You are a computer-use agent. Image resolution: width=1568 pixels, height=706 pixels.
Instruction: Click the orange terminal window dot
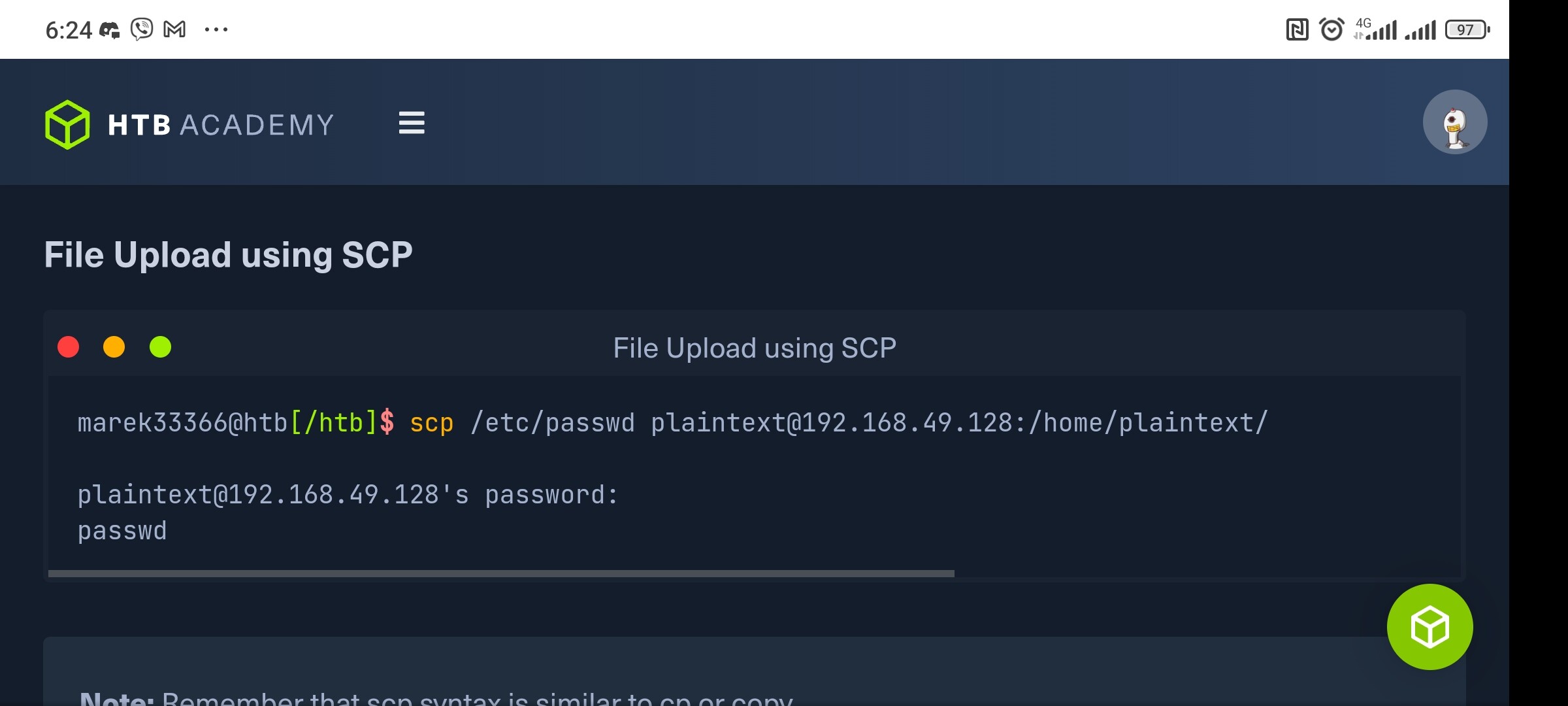tap(114, 347)
